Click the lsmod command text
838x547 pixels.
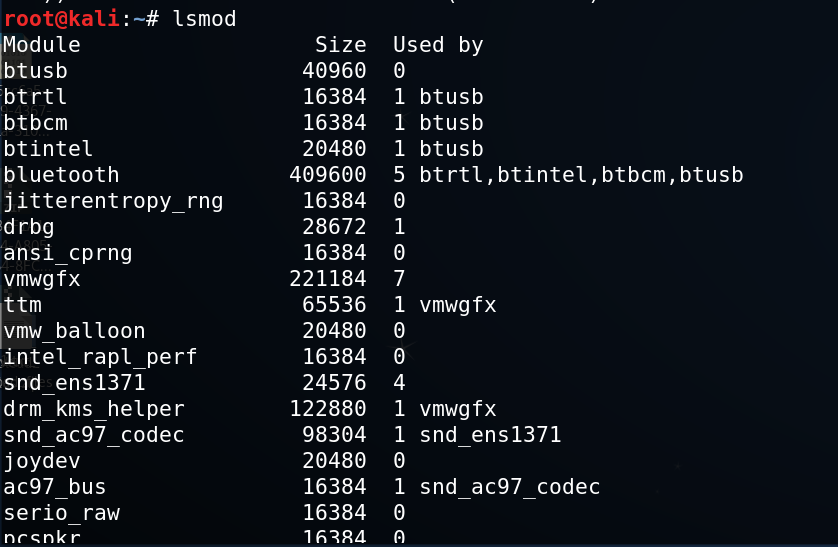point(204,19)
